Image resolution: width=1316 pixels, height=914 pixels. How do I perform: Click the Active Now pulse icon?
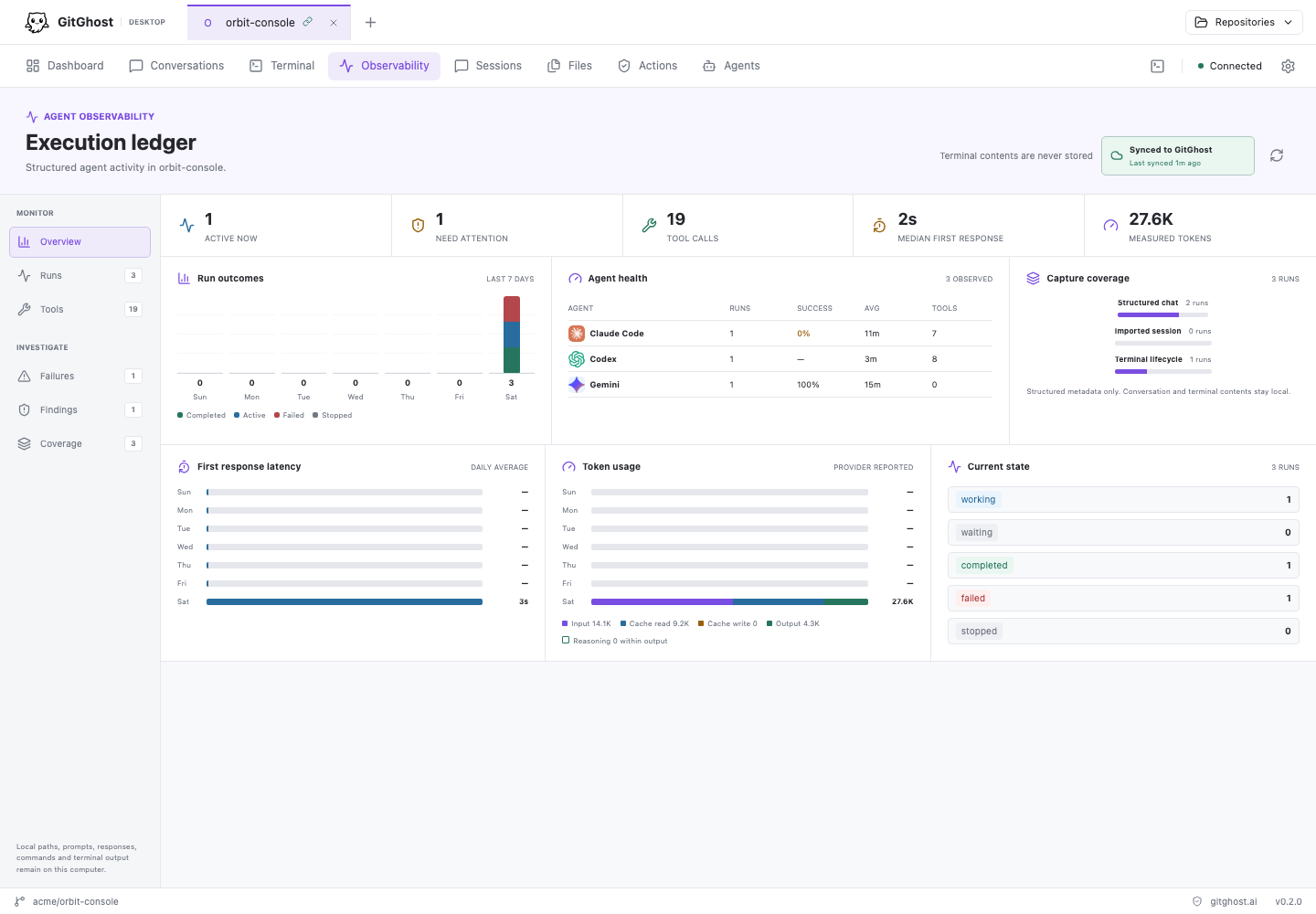pos(186,225)
